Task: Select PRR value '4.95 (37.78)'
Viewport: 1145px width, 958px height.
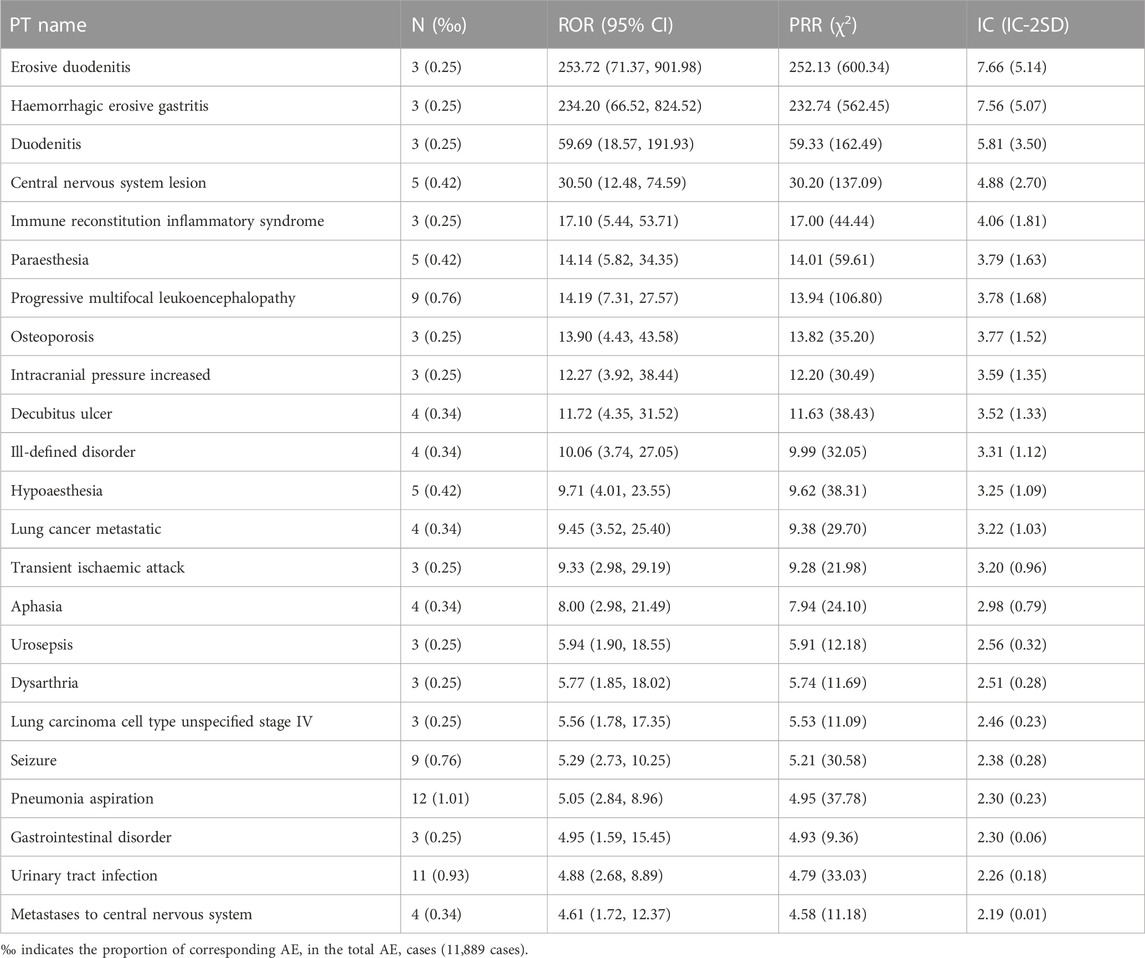Action: [827, 799]
